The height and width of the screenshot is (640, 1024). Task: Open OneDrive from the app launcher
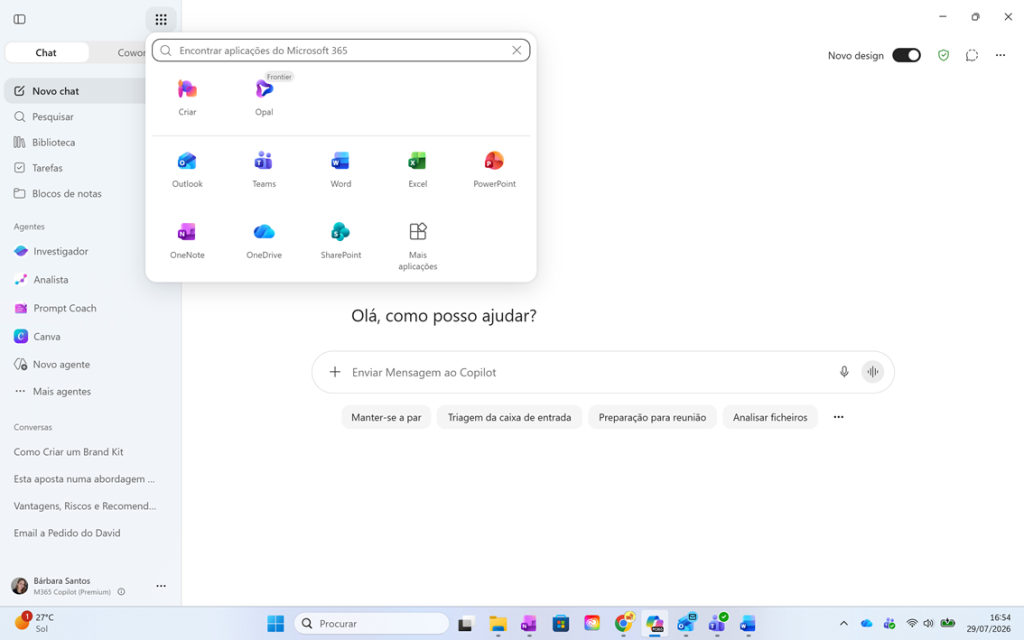point(264,240)
